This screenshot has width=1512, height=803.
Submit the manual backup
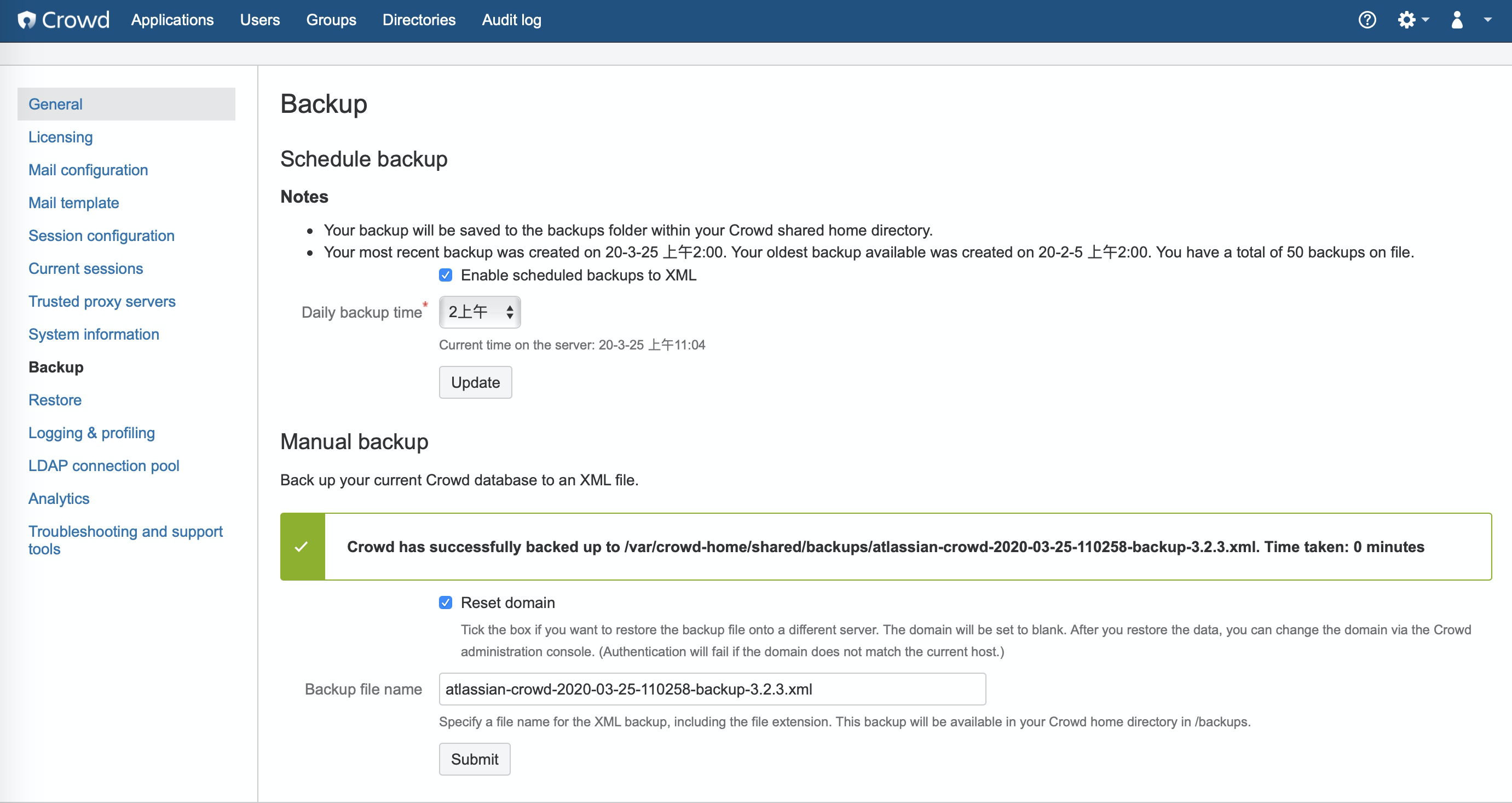tap(474, 758)
